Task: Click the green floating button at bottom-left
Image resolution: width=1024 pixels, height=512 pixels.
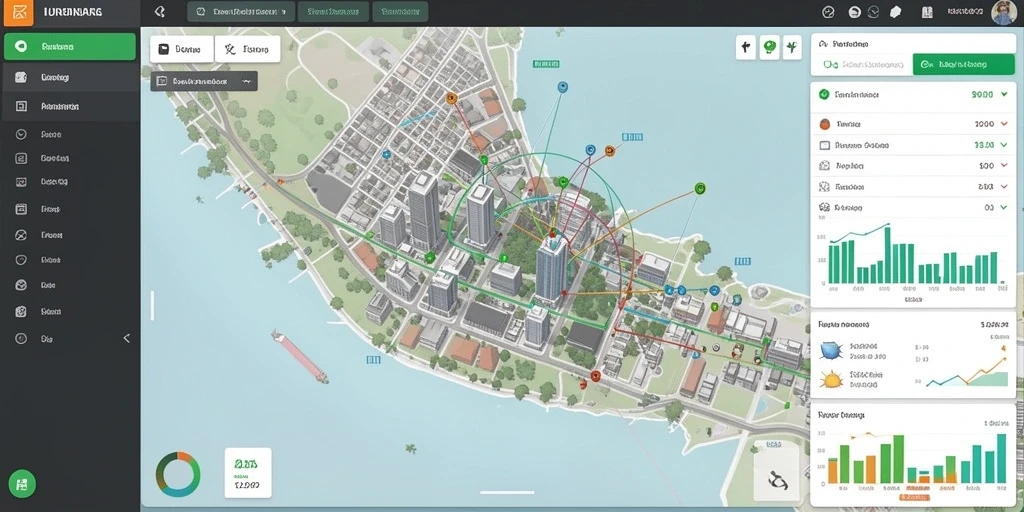Action: coord(22,484)
